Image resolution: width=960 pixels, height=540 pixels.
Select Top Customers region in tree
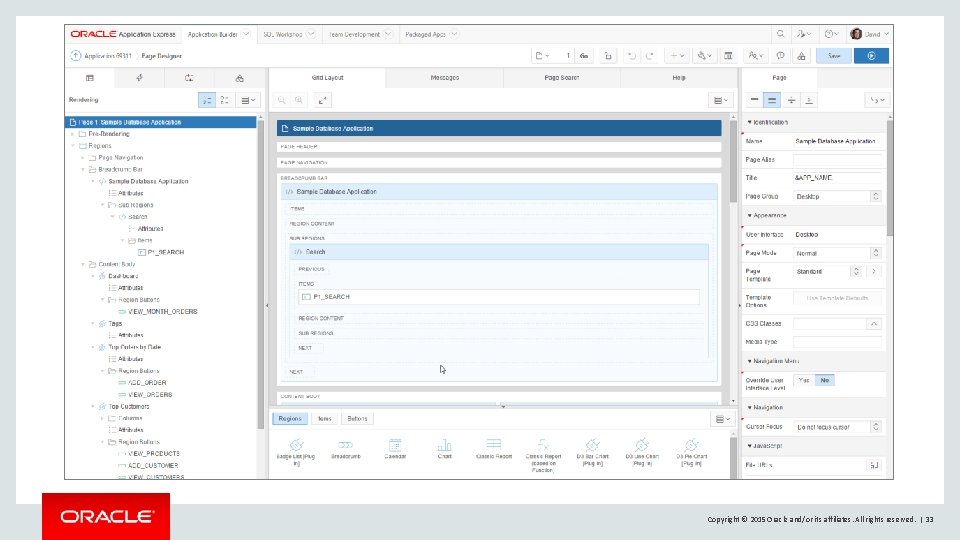129,407
